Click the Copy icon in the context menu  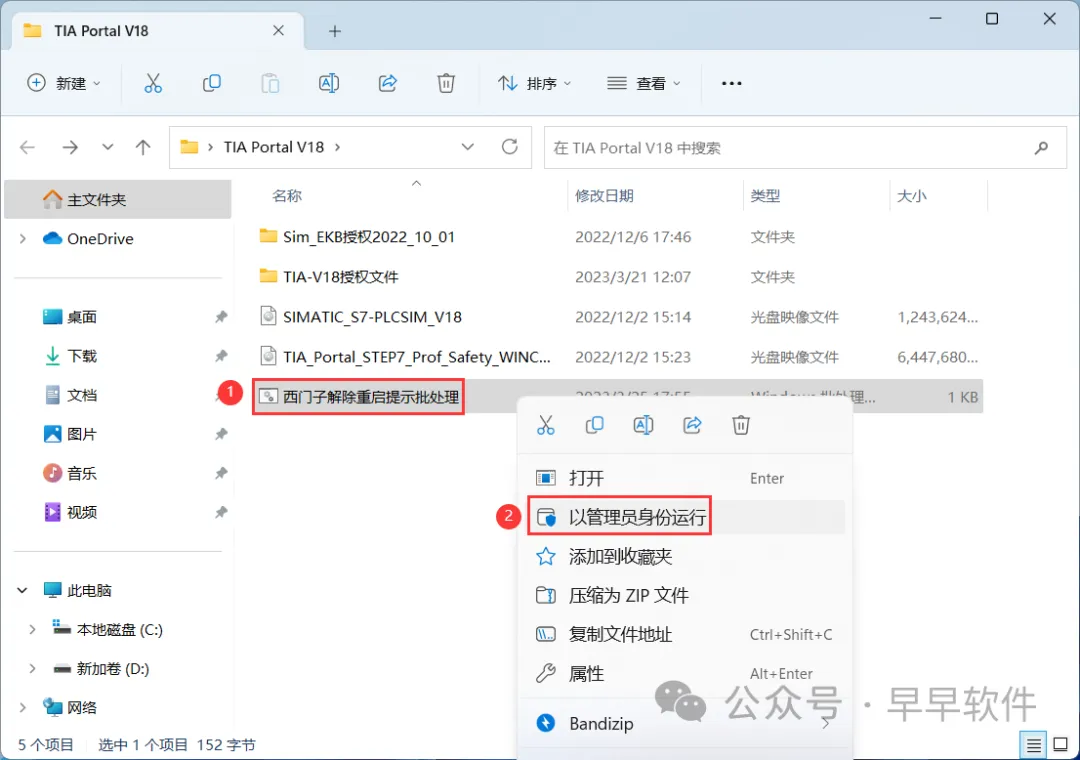(594, 425)
